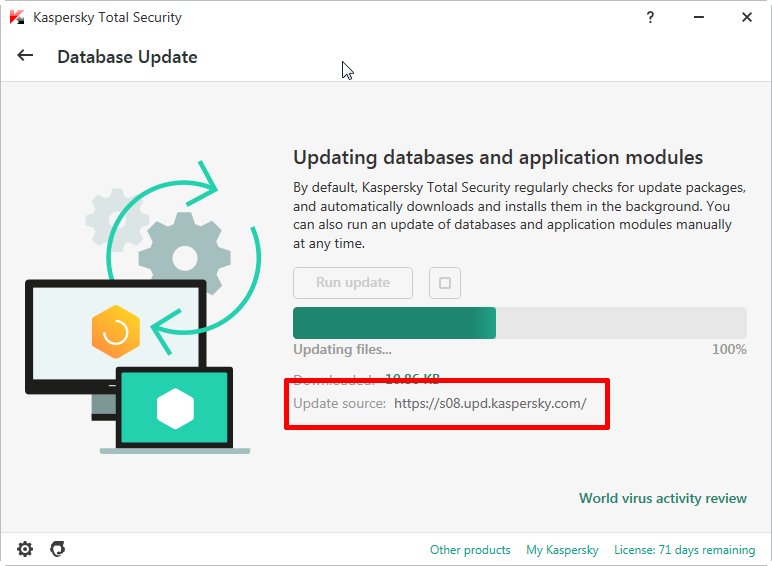Stop the update with the square button
This screenshot has height=566, width=772.
pyautogui.click(x=445, y=283)
